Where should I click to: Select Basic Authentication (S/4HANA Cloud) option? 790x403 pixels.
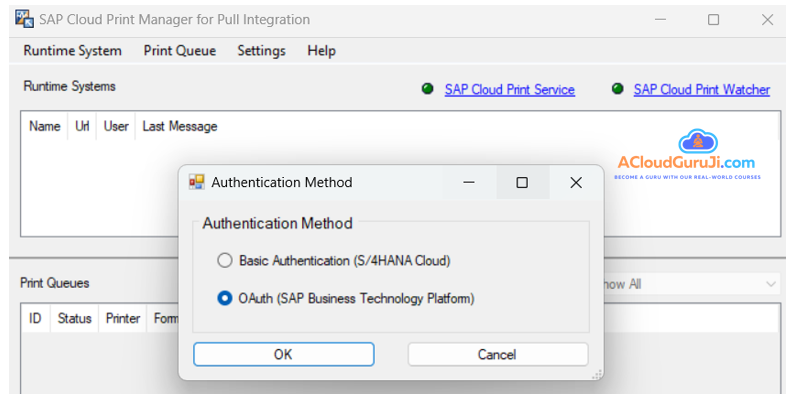pos(225,261)
